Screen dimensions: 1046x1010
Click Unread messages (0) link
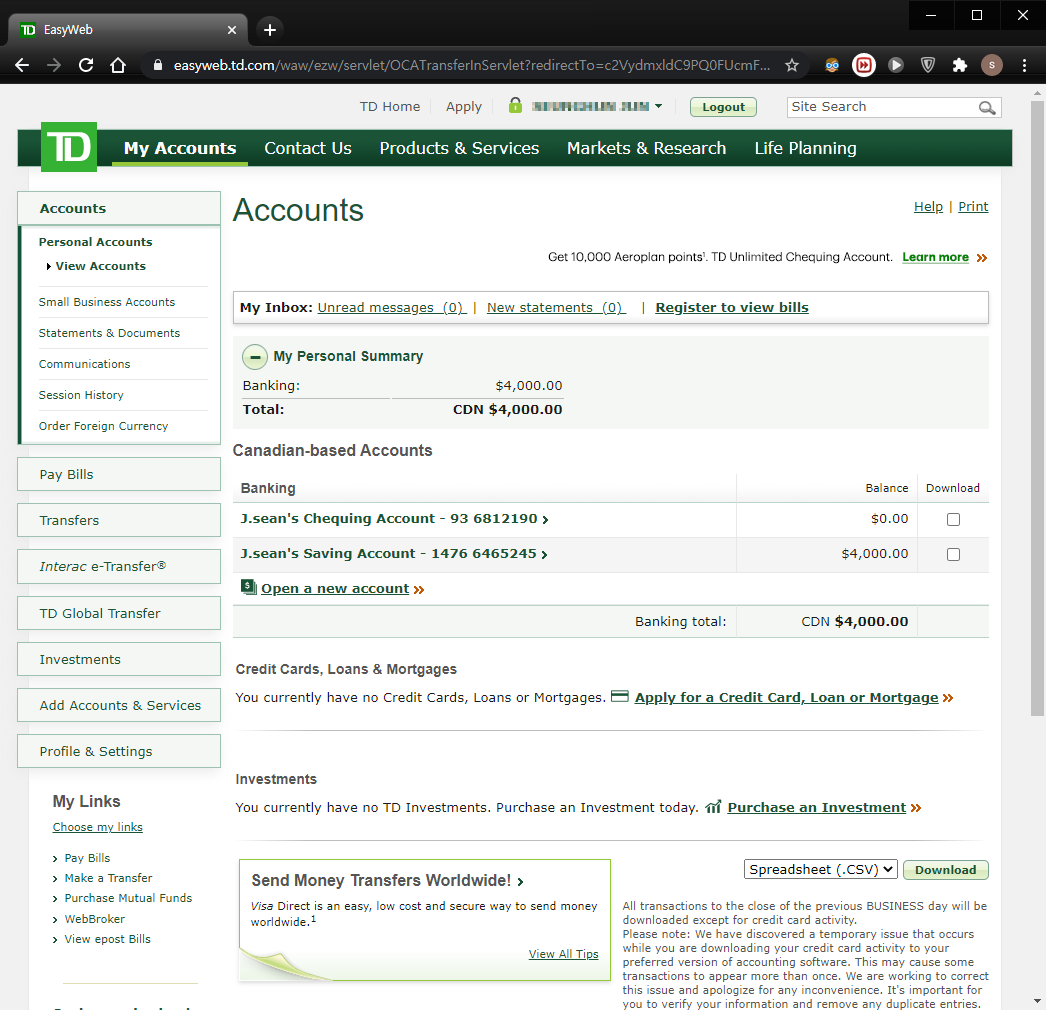click(x=392, y=308)
